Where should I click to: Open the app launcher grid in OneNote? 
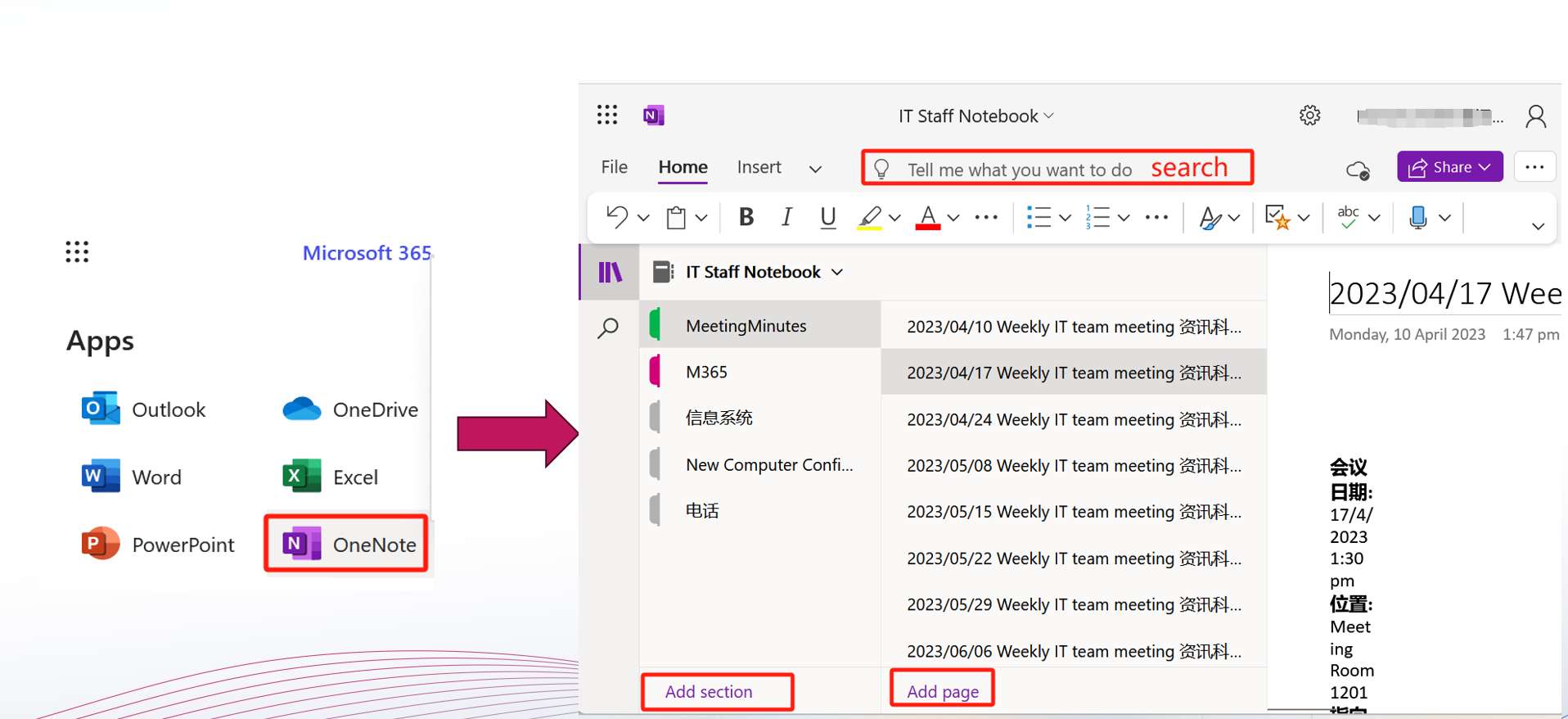tap(607, 115)
